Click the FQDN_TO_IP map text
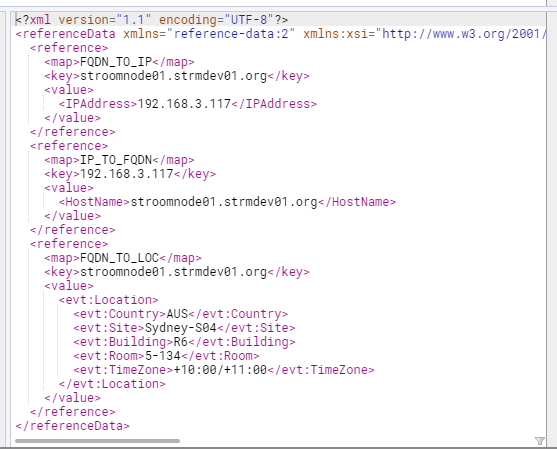Viewport: 557px width, 449px height. (116, 62)
